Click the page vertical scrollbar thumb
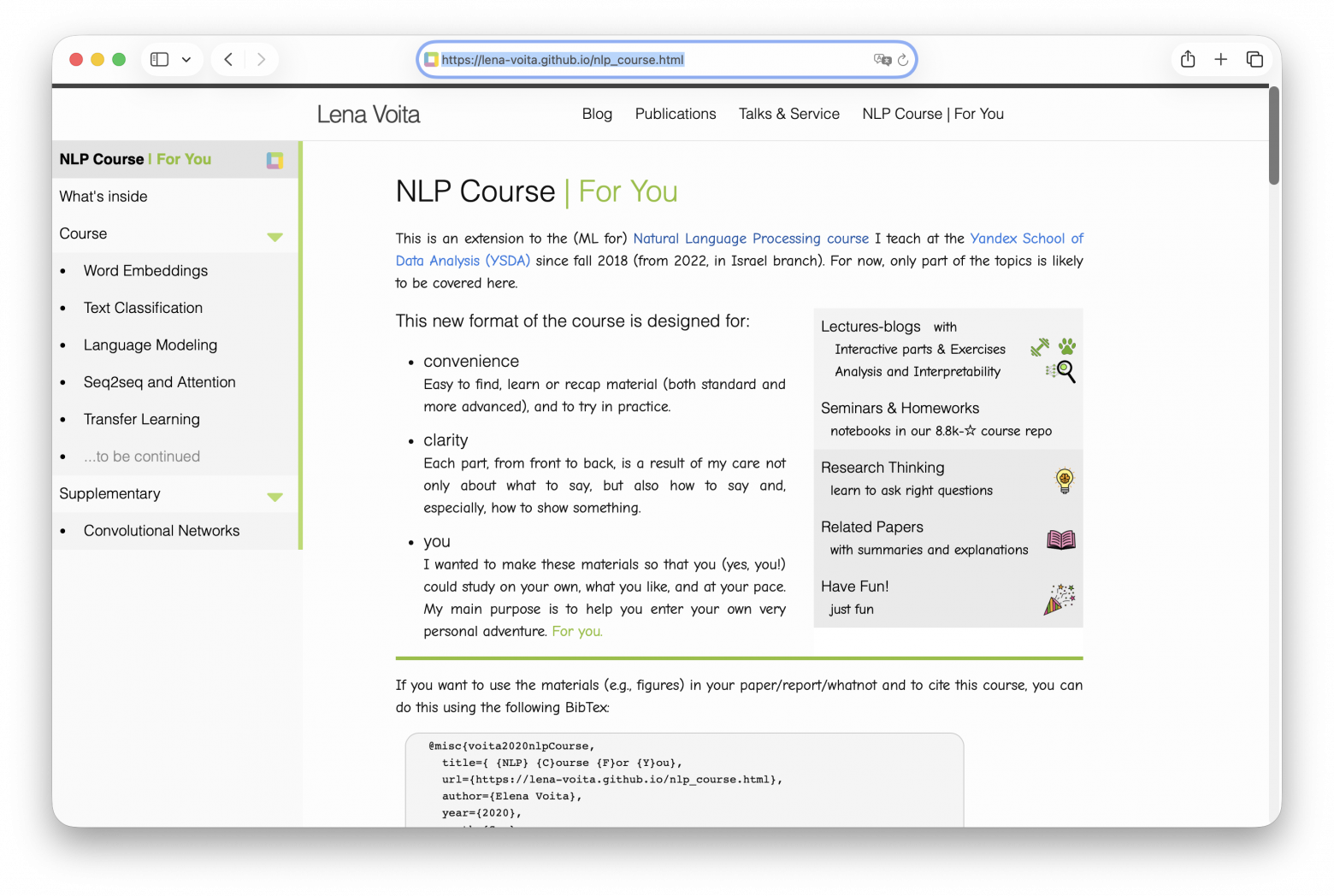The image size is (1334, 896). click(1274, 137)
